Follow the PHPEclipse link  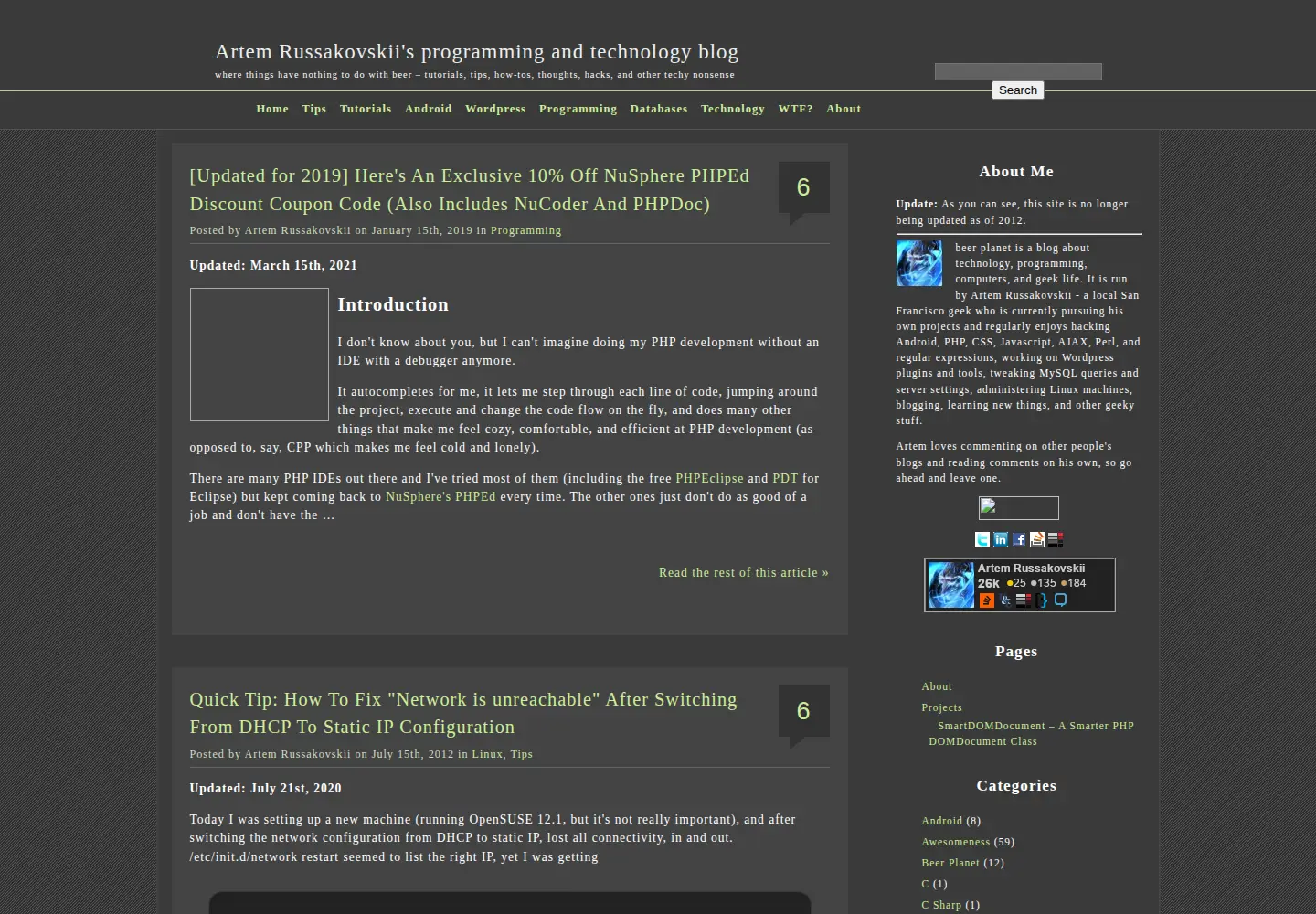point(709,478)
